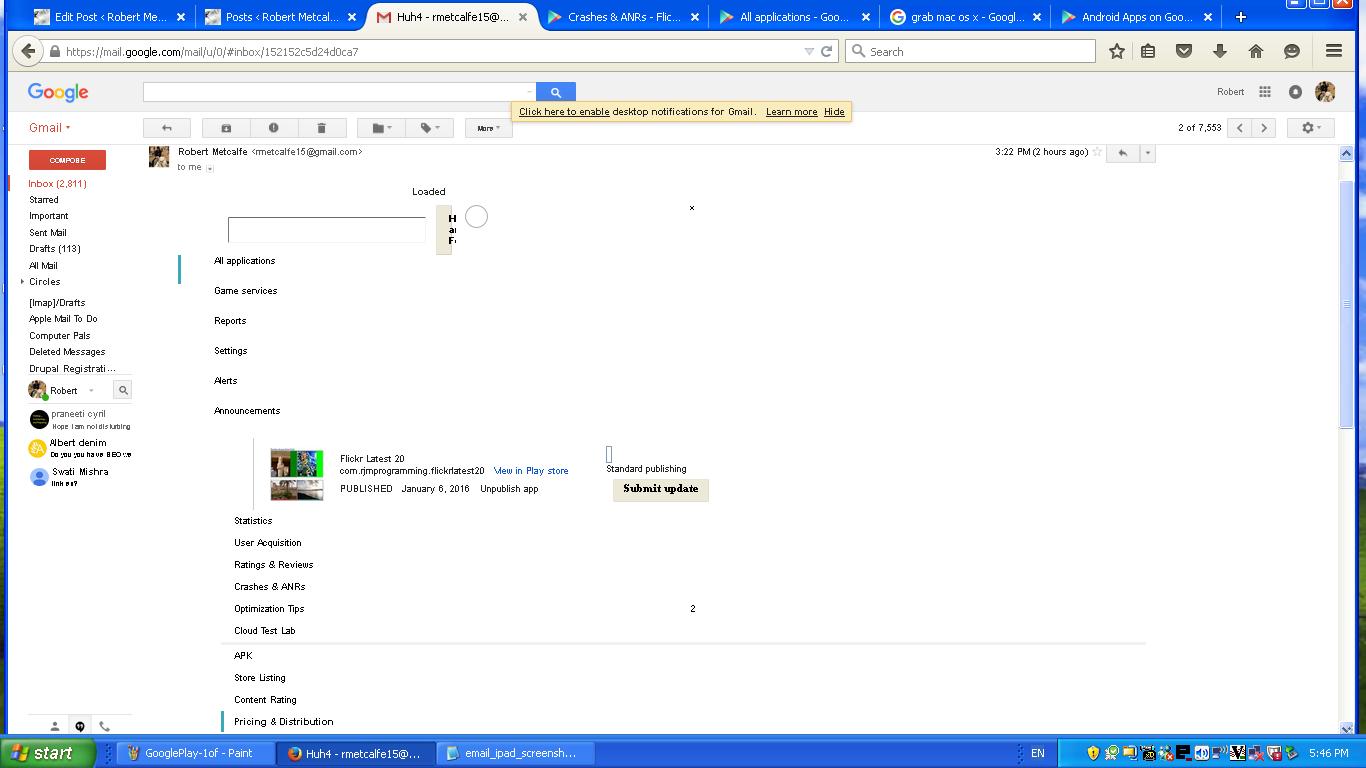
Task: Reload the current page
Action: tap(827, 51)
